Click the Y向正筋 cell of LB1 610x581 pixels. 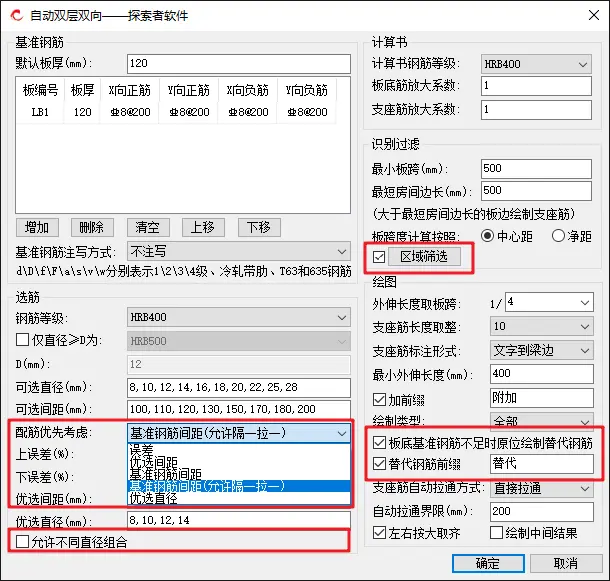pos(189,112)
